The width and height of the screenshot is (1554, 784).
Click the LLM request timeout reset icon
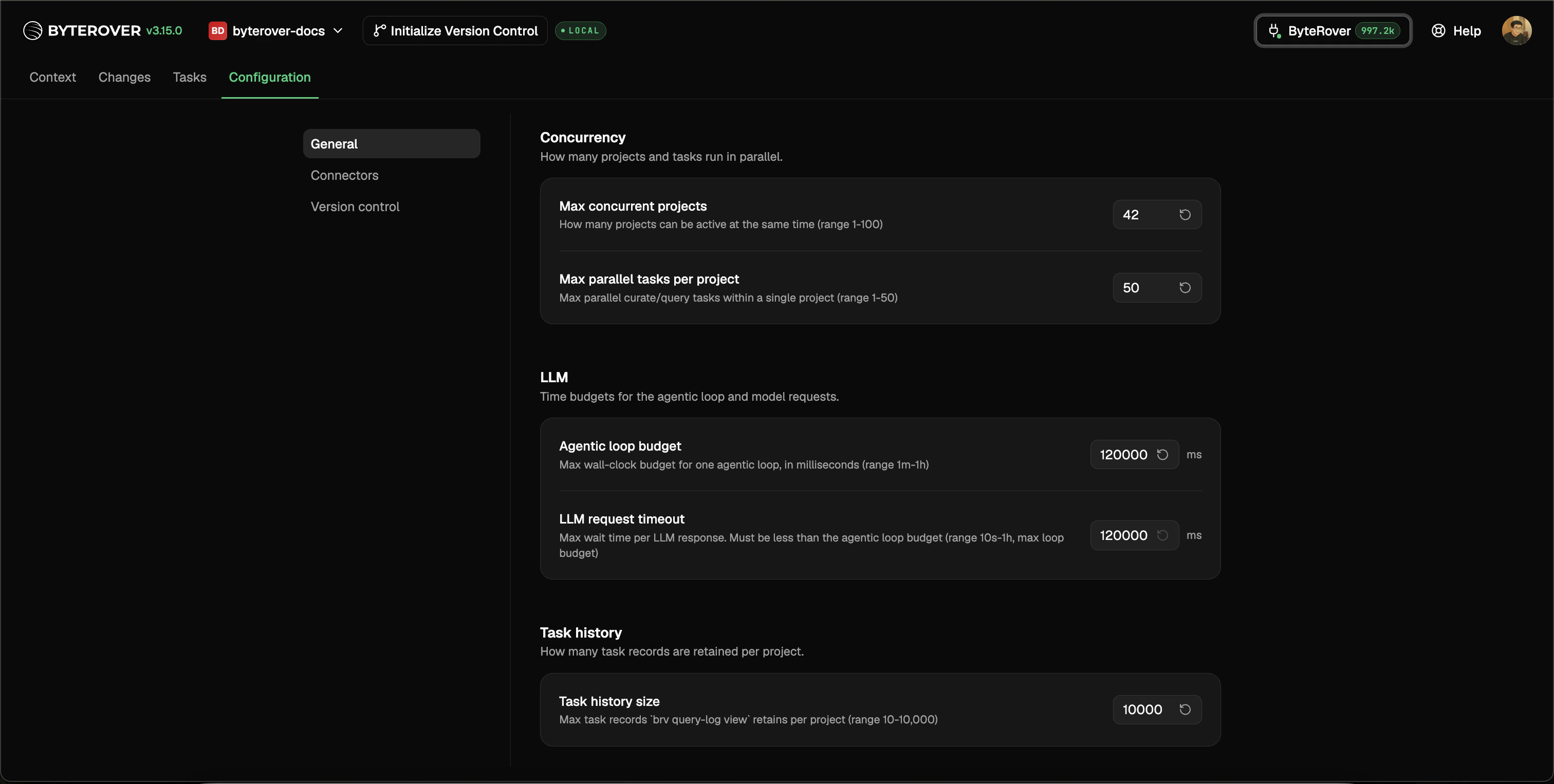(x=1162, y=535)
